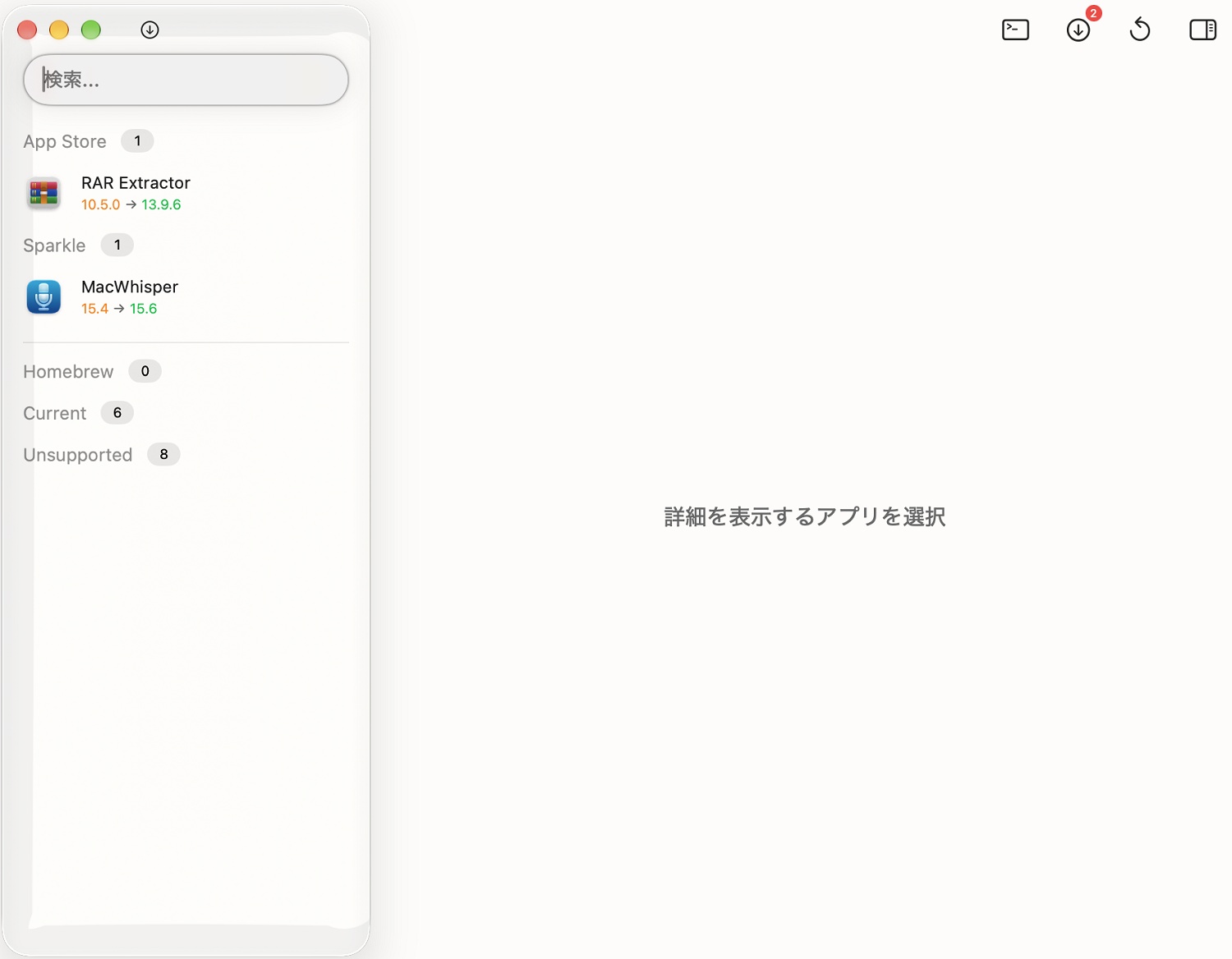
Task: Click the update all icon with badge 2
Action: point(1078,30)
